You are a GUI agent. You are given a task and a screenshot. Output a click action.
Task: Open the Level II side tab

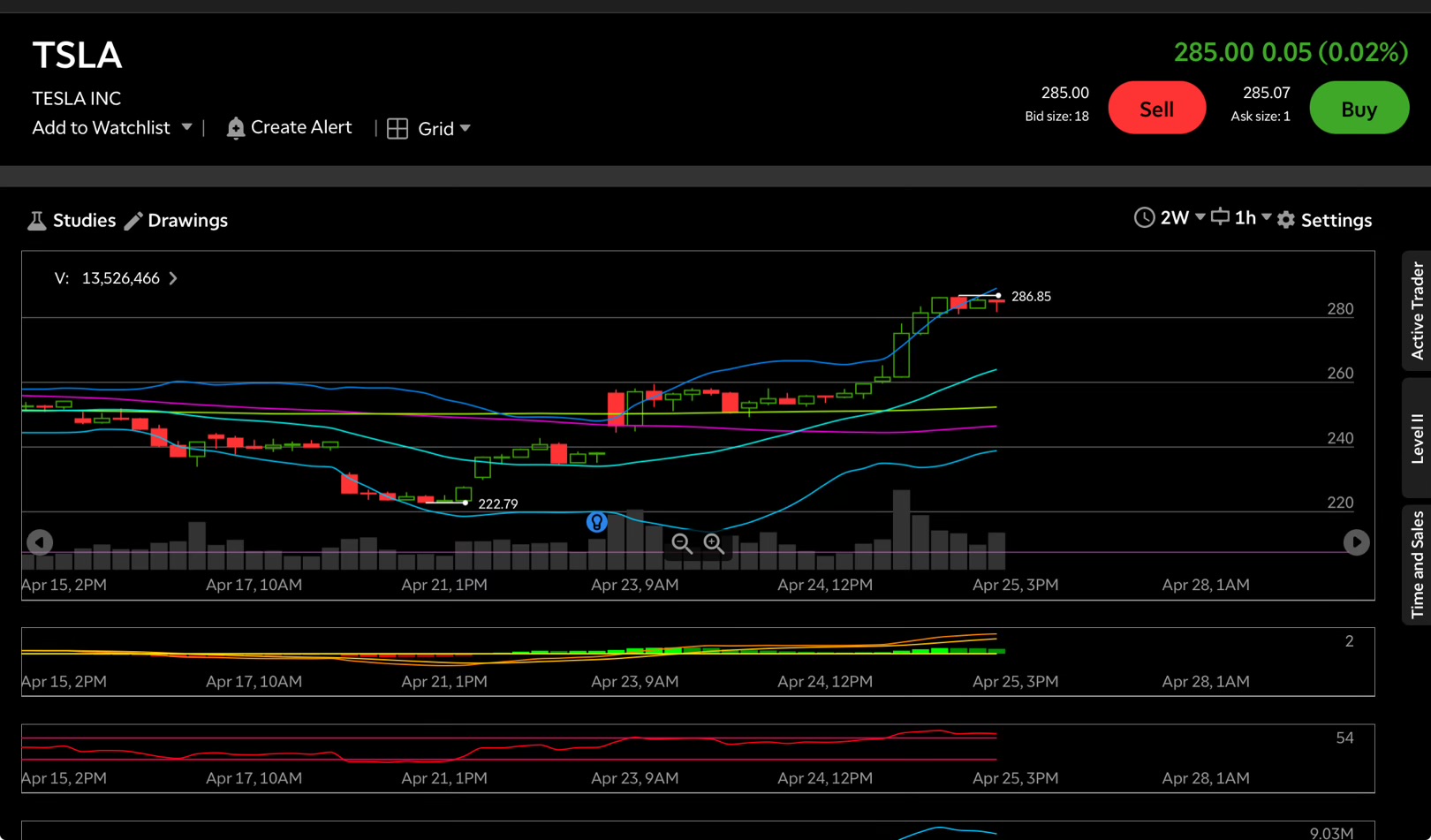click(1417, 438)
